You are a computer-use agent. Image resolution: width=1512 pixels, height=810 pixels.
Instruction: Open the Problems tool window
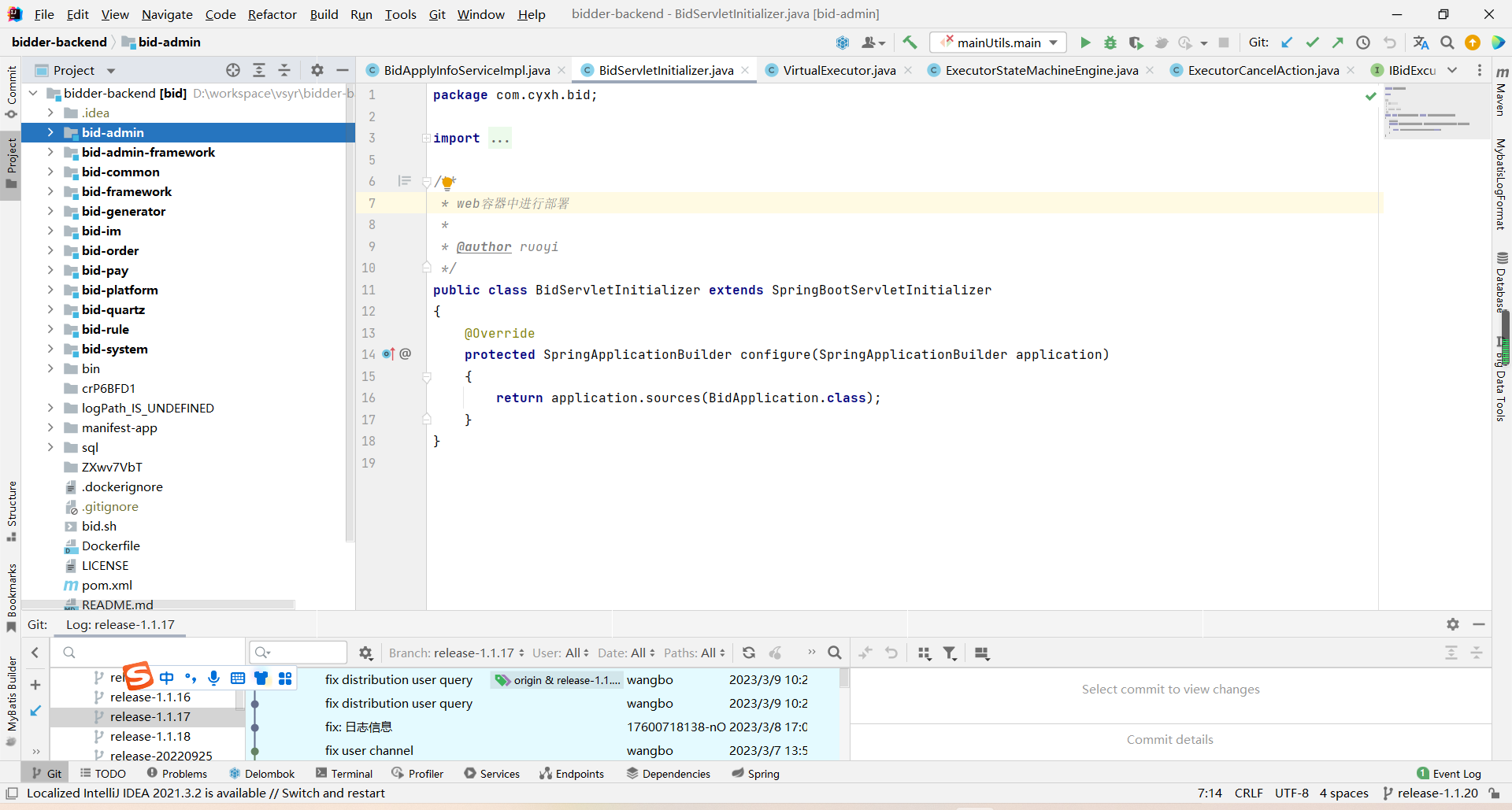coord(177,774)
